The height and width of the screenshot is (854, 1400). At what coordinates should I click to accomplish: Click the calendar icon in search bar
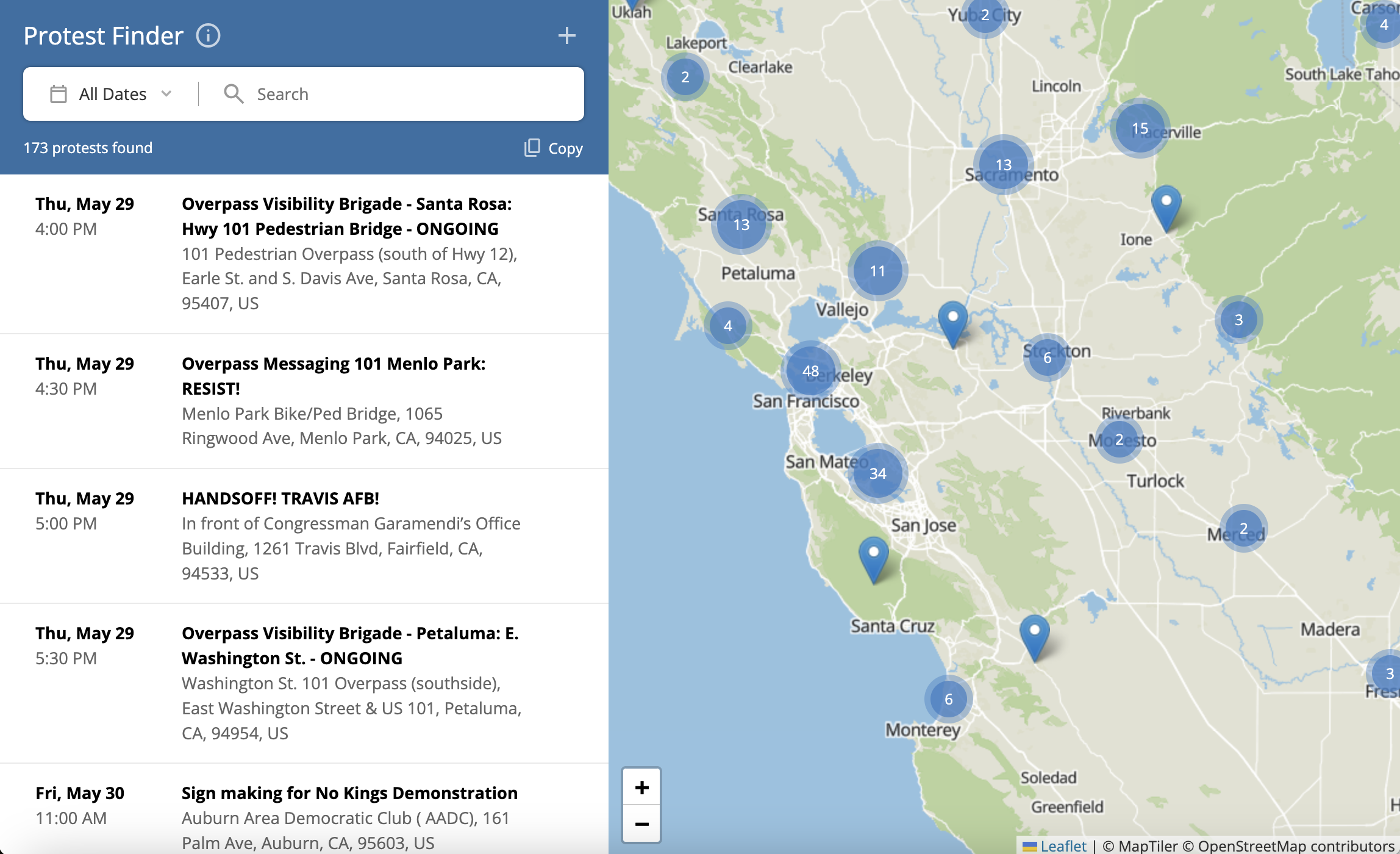pyautogui.click(x=59, y=94)
